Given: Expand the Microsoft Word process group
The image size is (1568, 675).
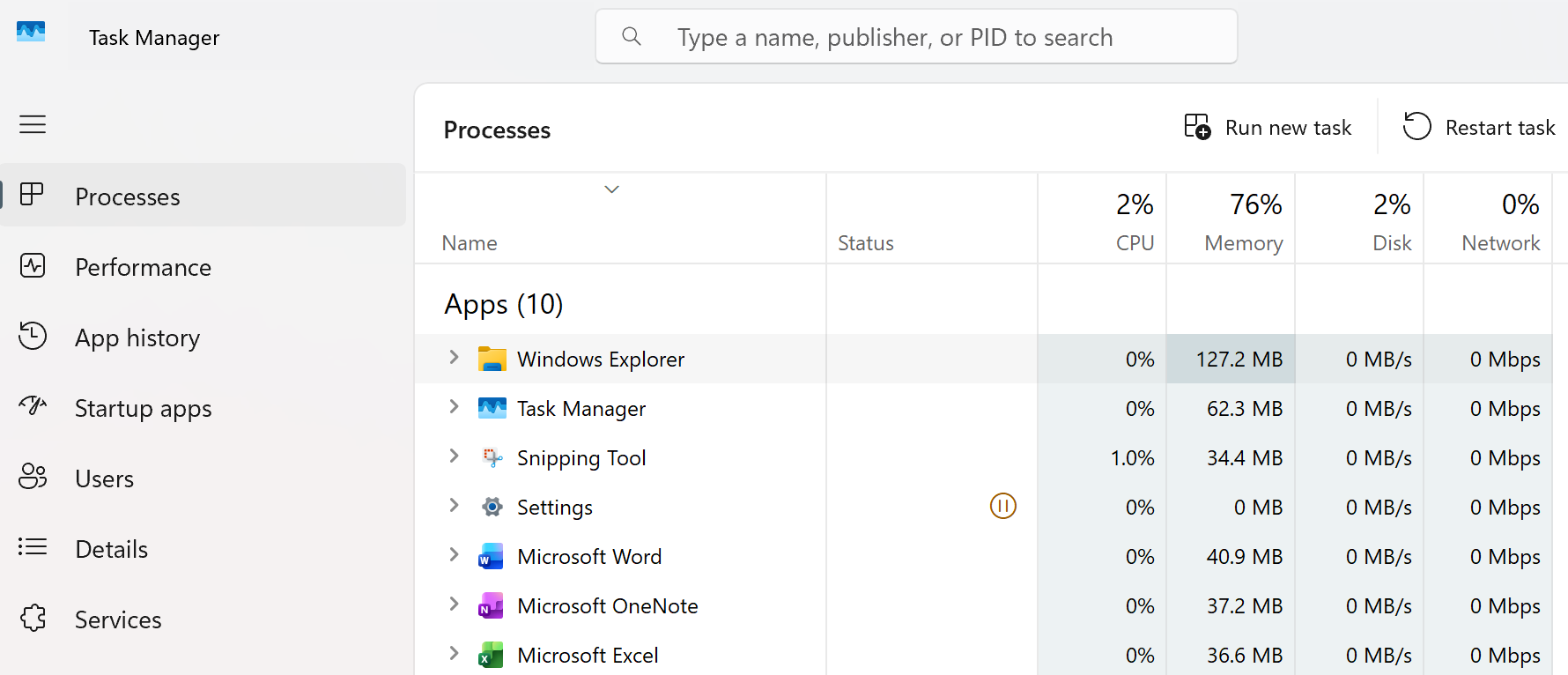Looking at the screenshot, I should [x=454, y=554].
